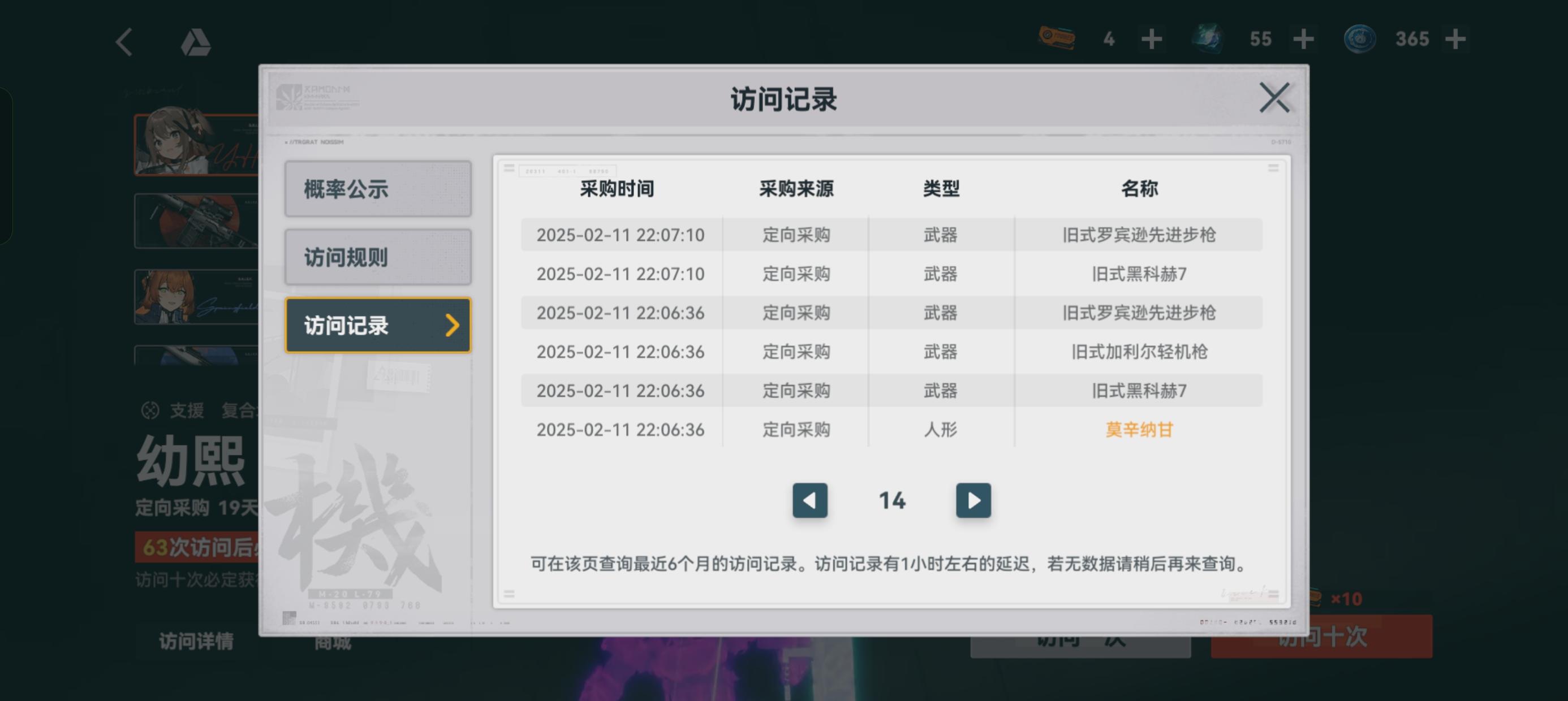Select the orange-haired character banner thumbnail

pos(196,296)
